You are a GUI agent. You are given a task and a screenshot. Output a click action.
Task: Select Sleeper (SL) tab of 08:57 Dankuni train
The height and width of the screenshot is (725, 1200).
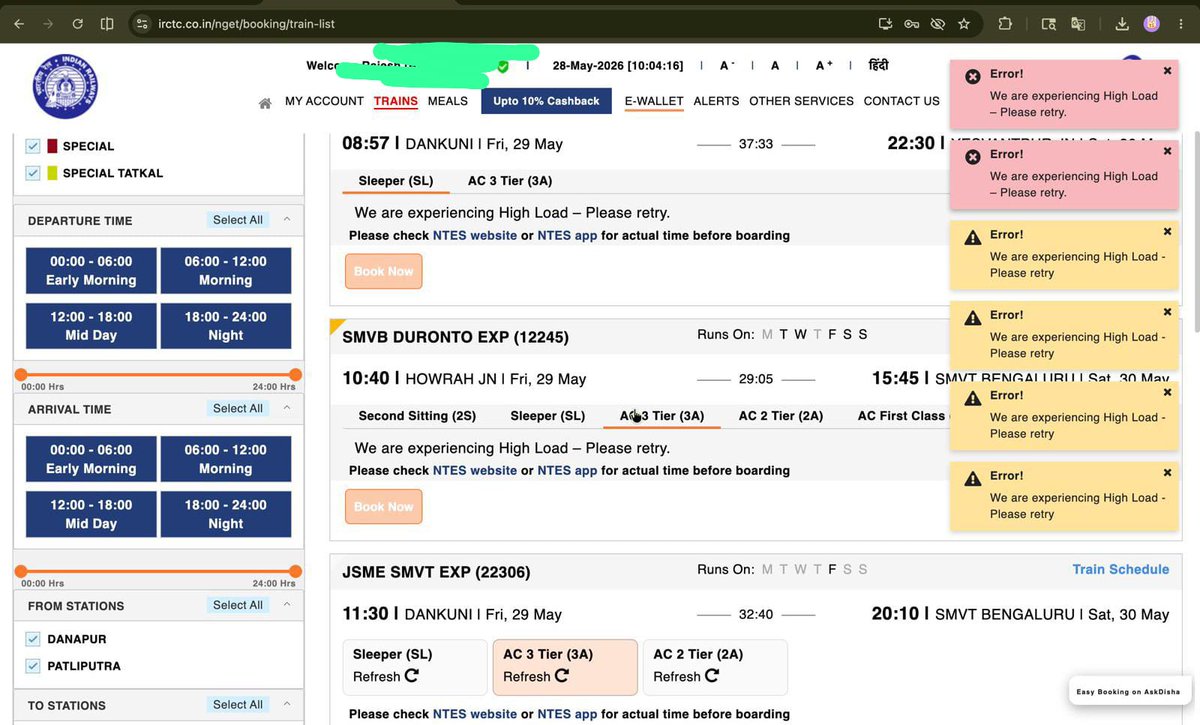(396, 181)
